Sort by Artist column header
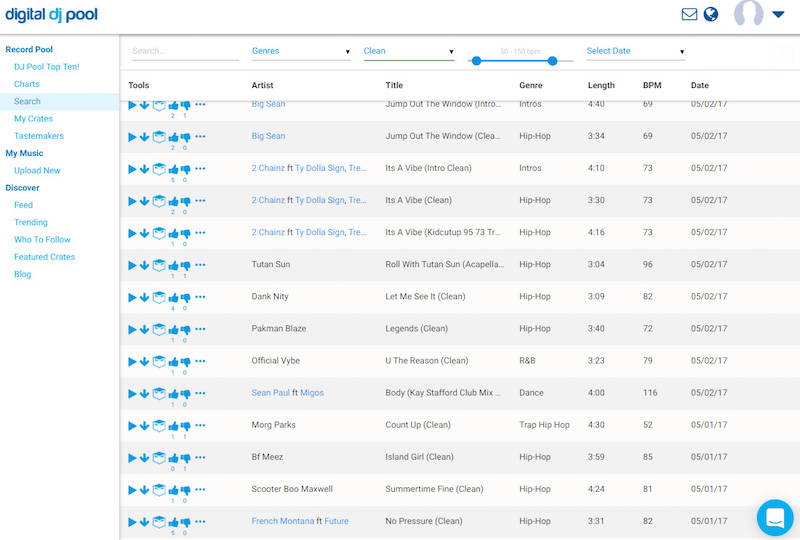The image size is (800, 540). tap(262, 85)
